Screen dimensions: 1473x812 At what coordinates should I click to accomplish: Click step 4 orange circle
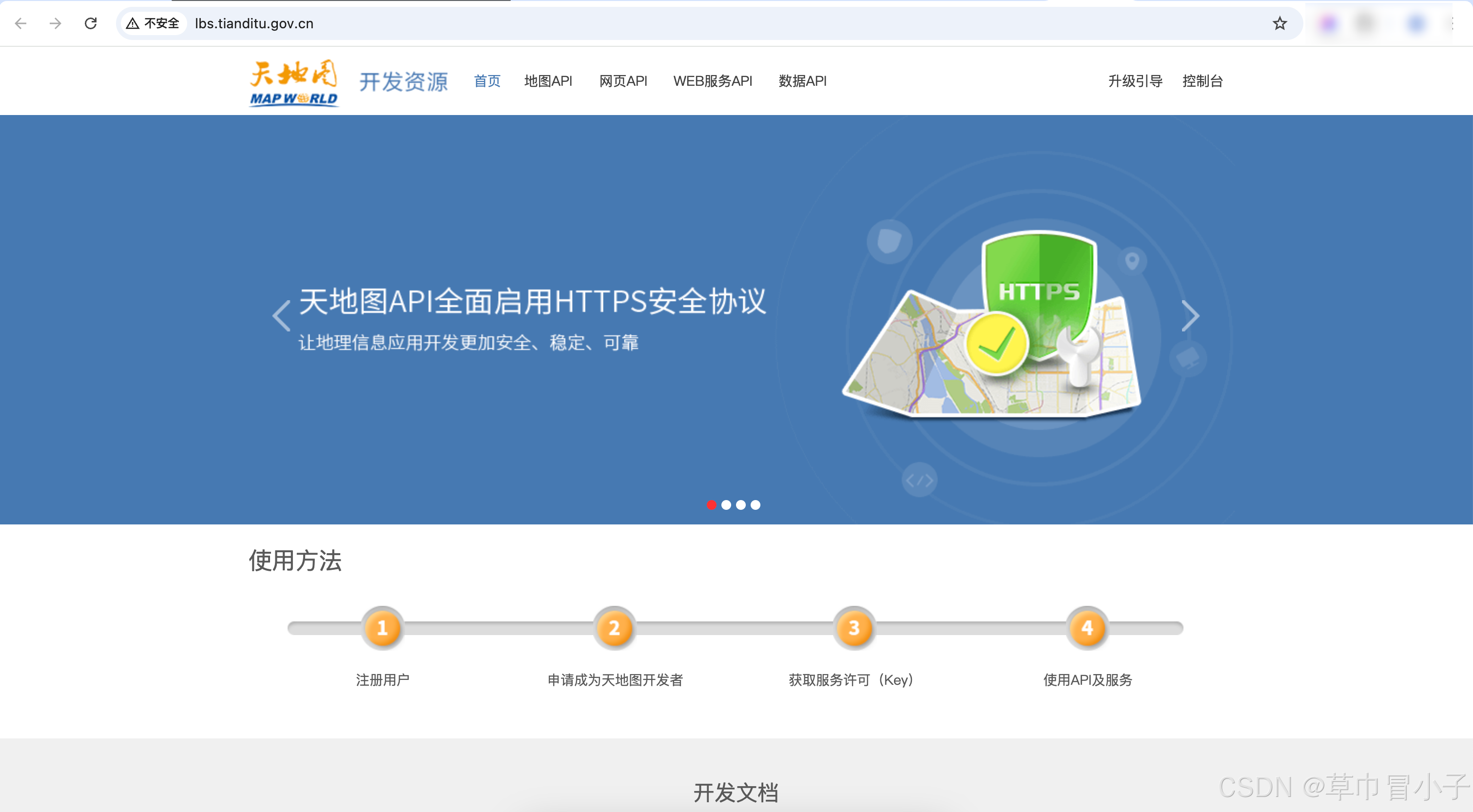[x=1087, y=628]
